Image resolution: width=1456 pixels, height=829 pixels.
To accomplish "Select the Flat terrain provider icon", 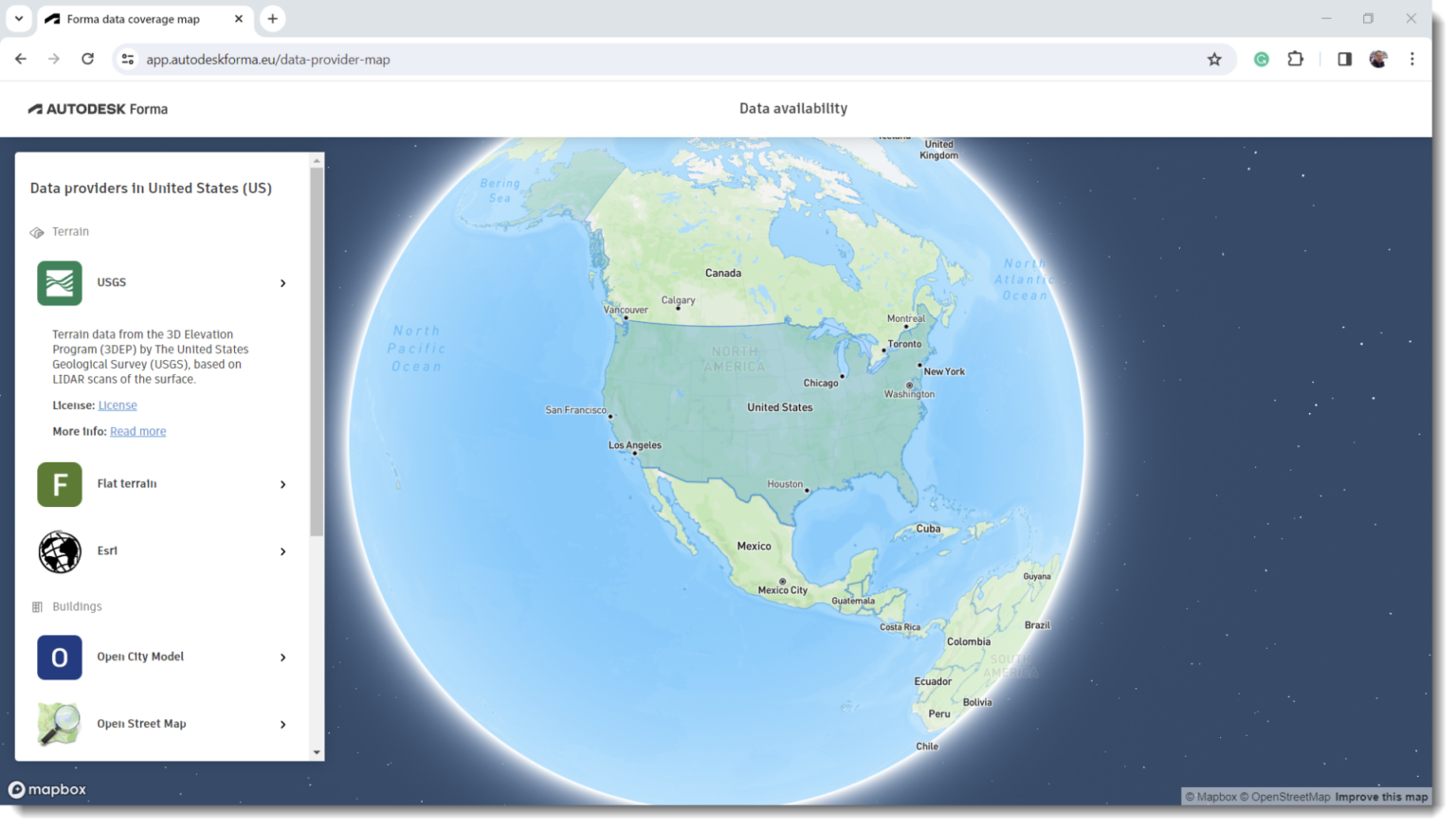I will 60,484.
